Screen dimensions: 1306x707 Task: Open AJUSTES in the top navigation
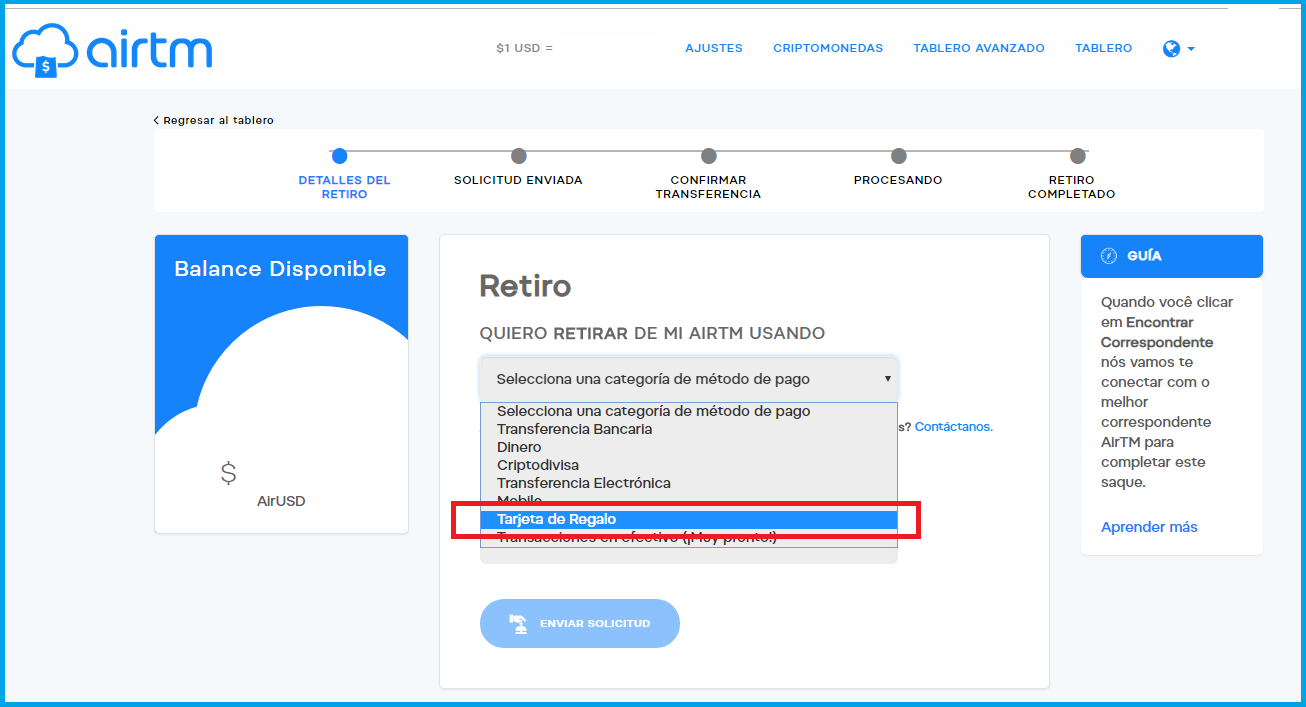714,48
